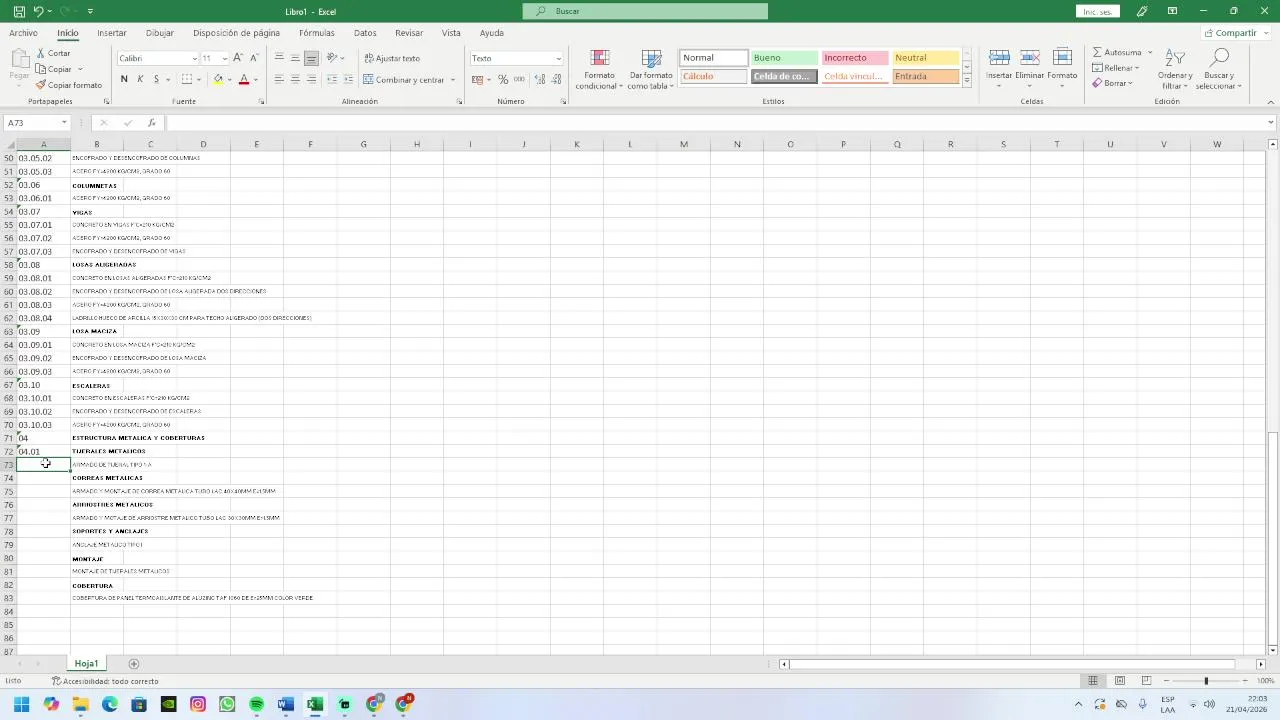The height and width of the screenshot is (720, 1280).
Task: Click the increase indent icon
Action: click(347, 79)
